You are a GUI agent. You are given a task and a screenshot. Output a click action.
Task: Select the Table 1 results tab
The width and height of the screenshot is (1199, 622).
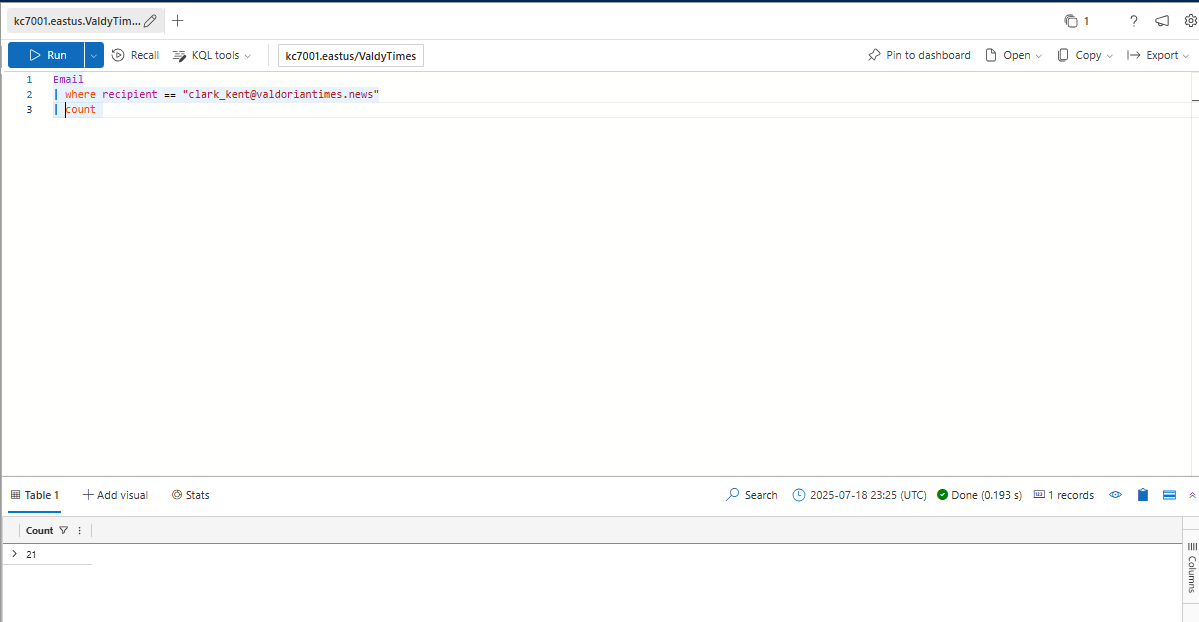coord(34,495)
